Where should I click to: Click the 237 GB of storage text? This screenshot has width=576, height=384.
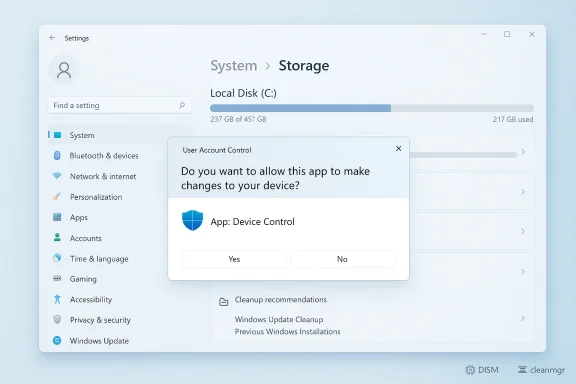point(238,119)
